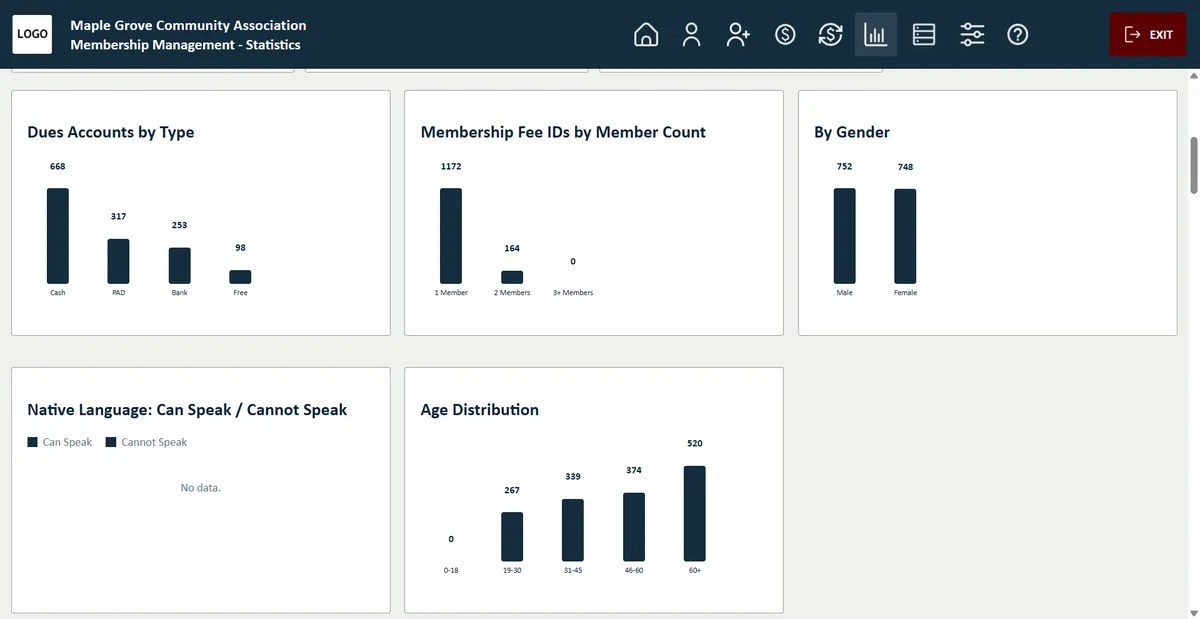
Task: Click the payment renewal cycle icon
Action: [830, 35]
